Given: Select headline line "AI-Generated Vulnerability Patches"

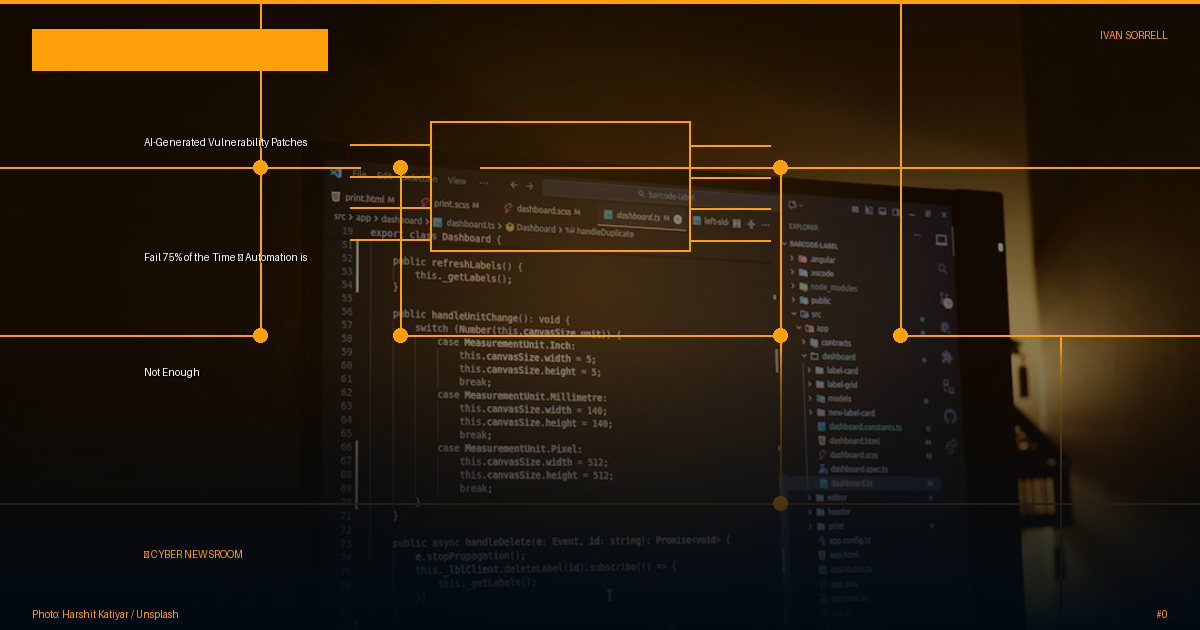Looking at the screenshot, I should click(226, 142).
